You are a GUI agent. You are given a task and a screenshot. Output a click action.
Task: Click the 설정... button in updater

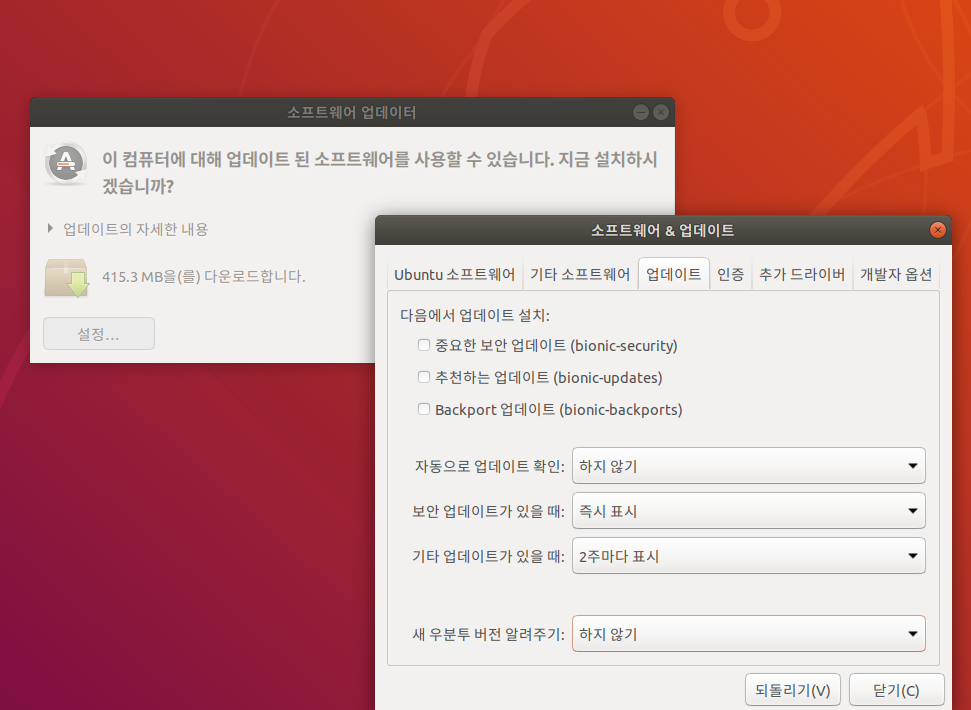pos(99,334)
